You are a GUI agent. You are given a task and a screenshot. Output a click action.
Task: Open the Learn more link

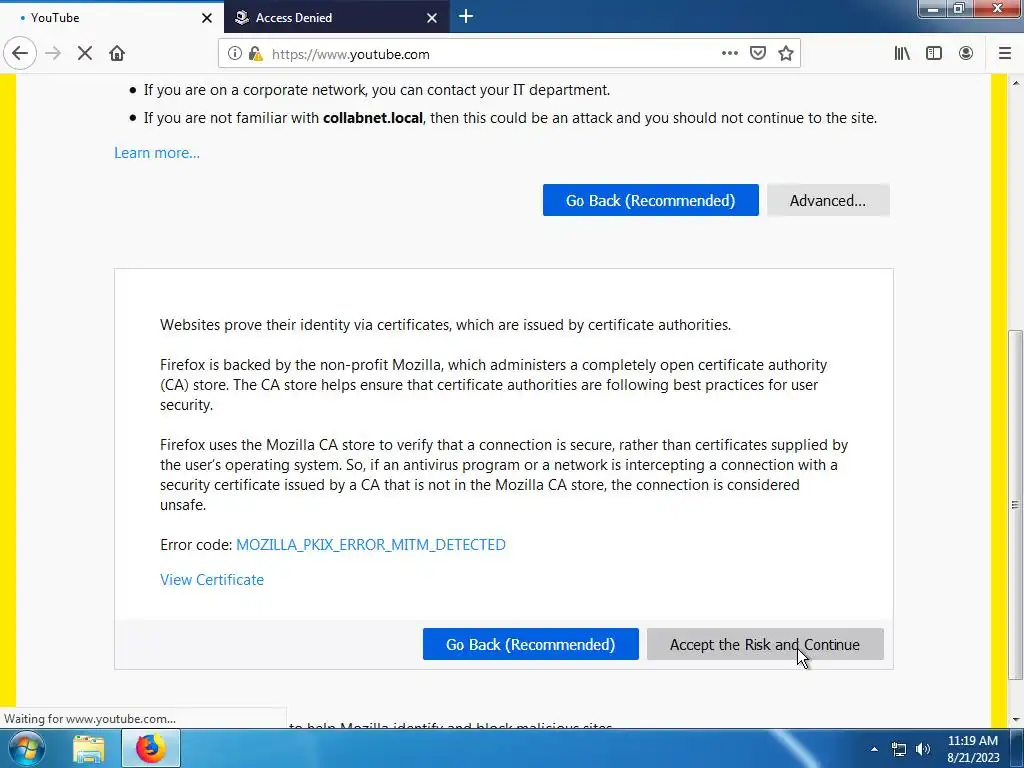157,153
